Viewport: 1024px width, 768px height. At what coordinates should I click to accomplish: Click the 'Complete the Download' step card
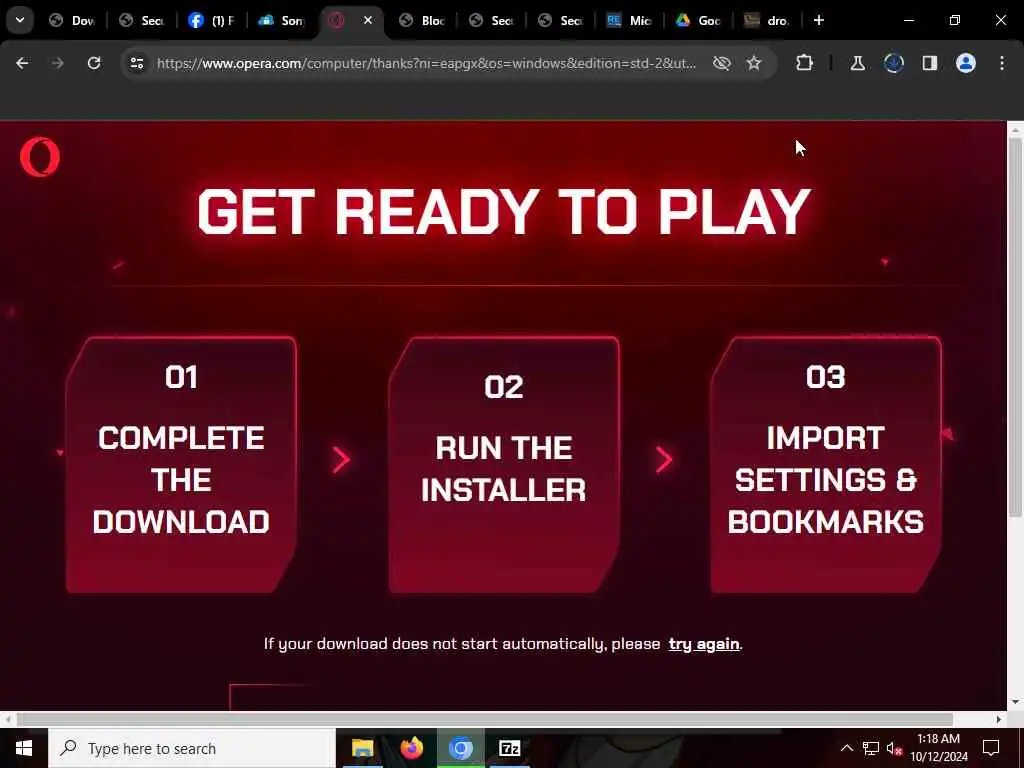click(x=181, y=465)
